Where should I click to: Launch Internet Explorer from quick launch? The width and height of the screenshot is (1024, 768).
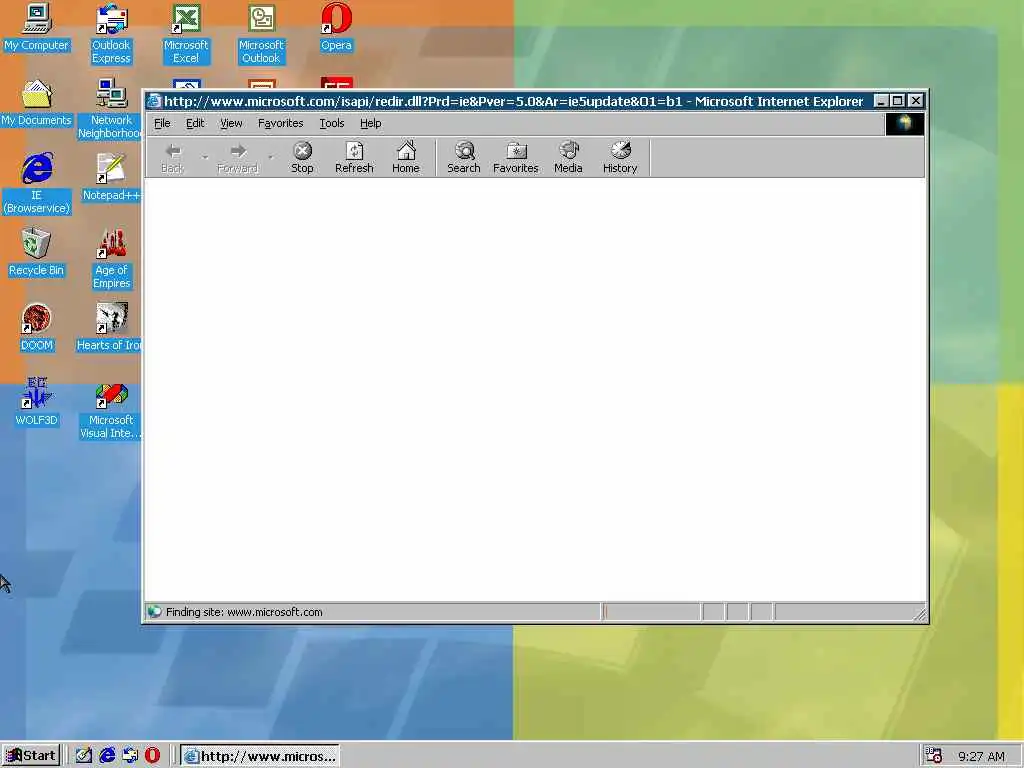point(107,756)
